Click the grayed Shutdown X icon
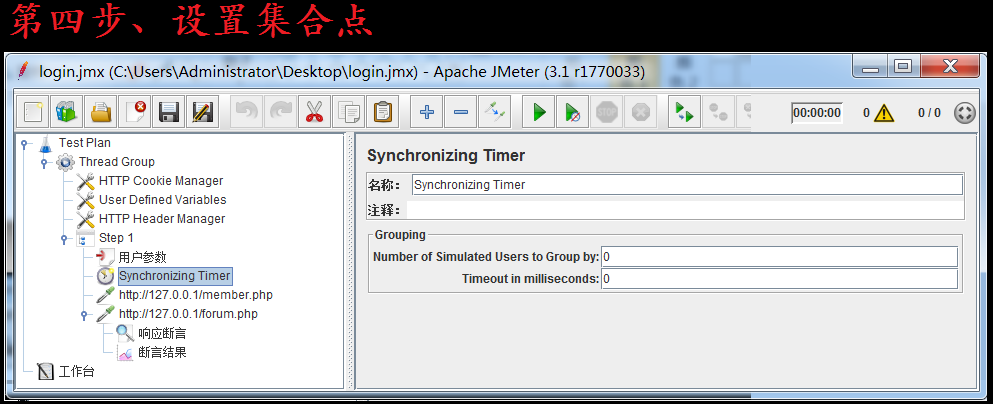The width and height of the screenshot is (993, 404). click(641, 113)
